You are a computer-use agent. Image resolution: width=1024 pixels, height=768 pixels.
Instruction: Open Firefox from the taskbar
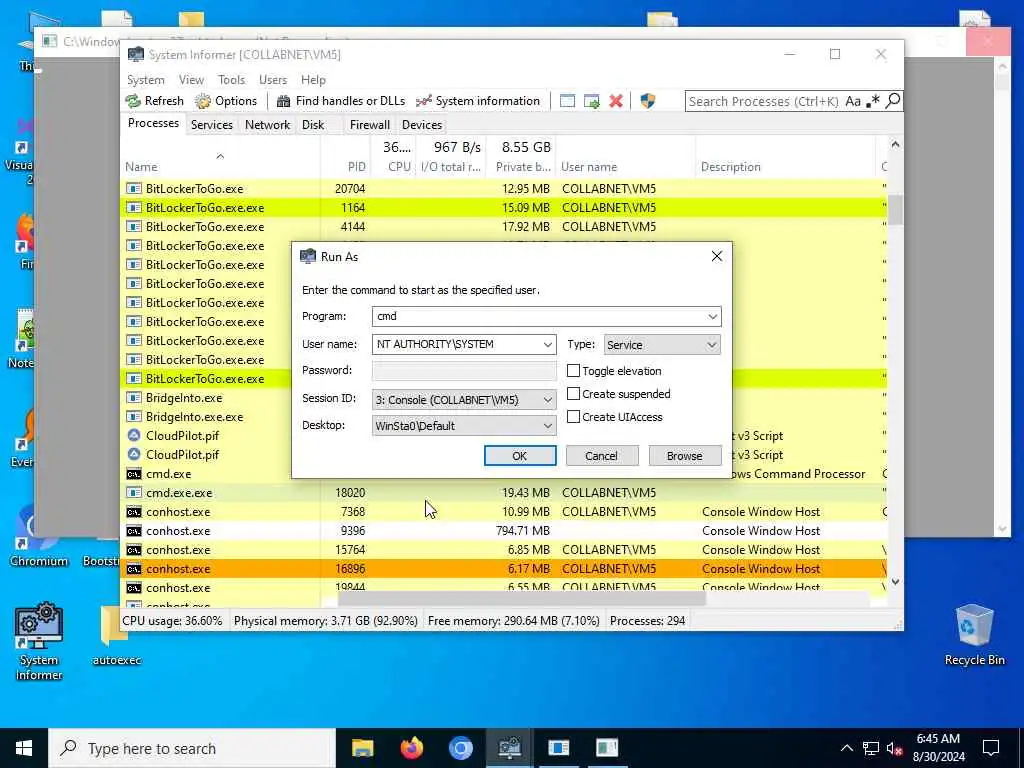tap(411, 748)
